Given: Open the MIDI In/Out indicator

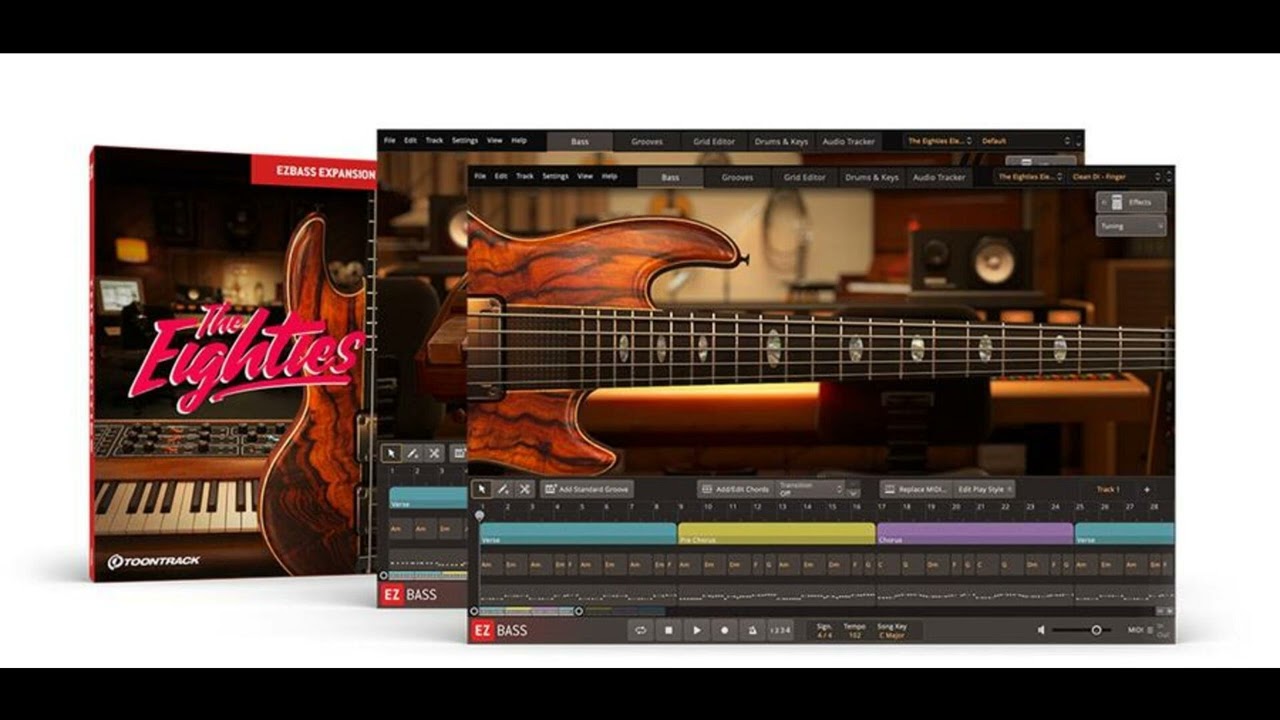Looking at the screenshot, I should click(x=1148, y=630).
